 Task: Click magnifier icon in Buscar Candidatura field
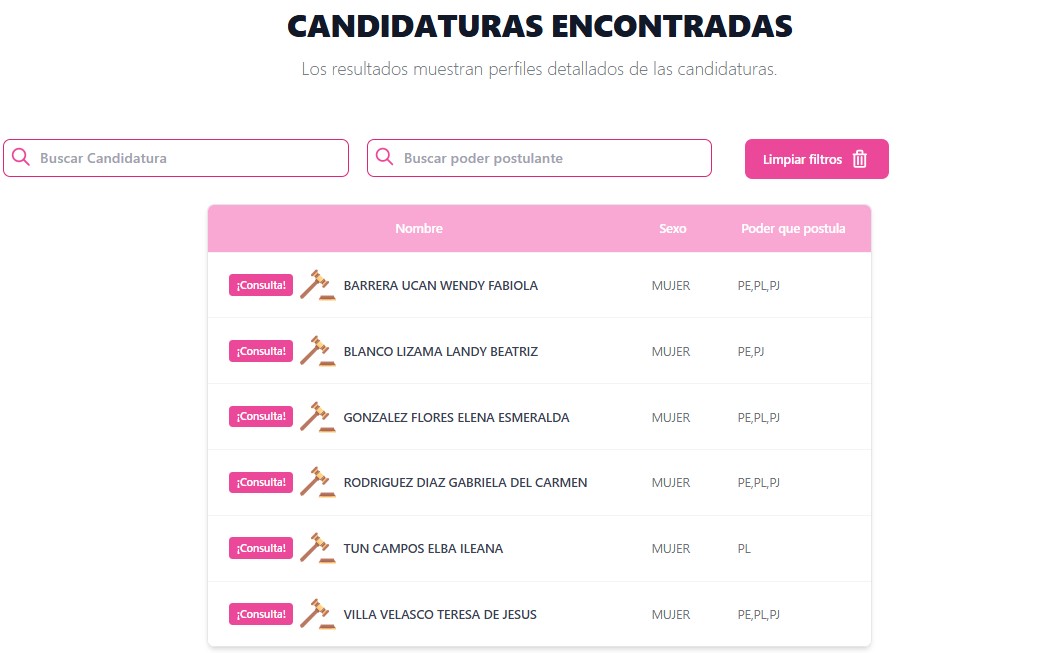point(21,158)
